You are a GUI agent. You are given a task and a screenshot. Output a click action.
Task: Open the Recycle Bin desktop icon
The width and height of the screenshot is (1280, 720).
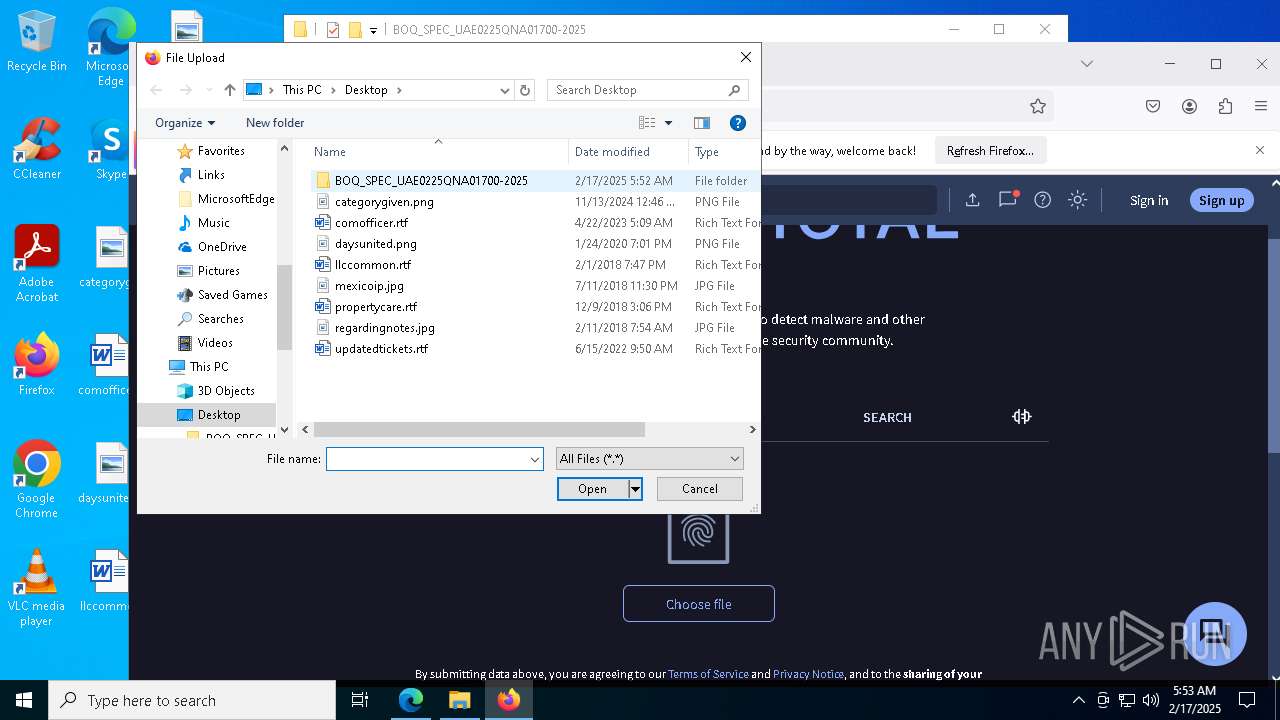[x=36, y=41]
